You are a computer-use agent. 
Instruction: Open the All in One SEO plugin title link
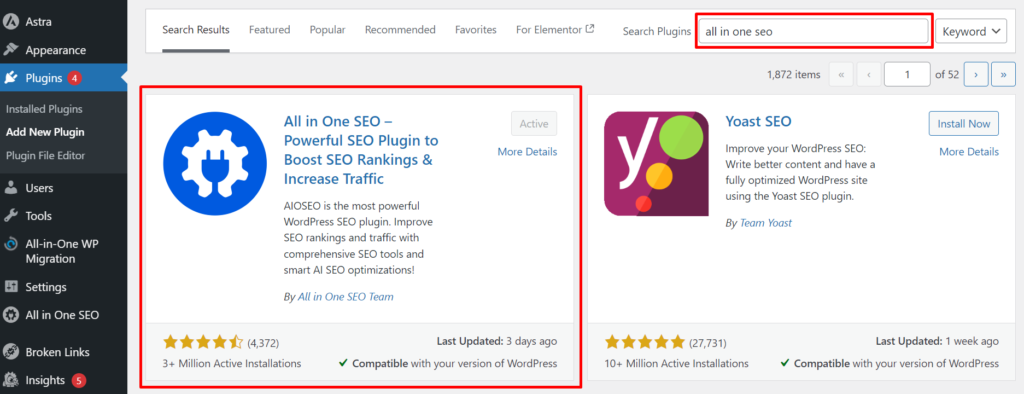tap(361, 150)
